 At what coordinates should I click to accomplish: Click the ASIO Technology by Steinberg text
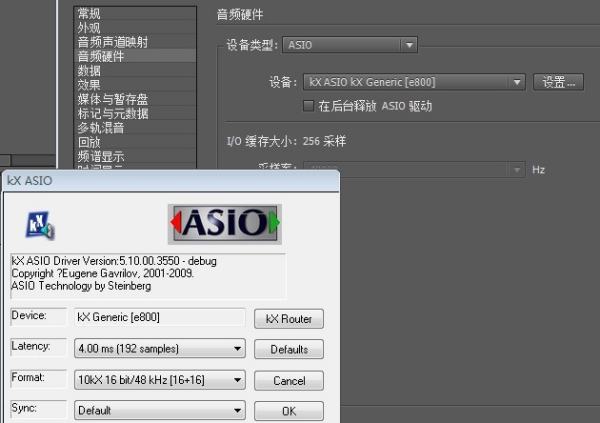[x=81, y=286]
